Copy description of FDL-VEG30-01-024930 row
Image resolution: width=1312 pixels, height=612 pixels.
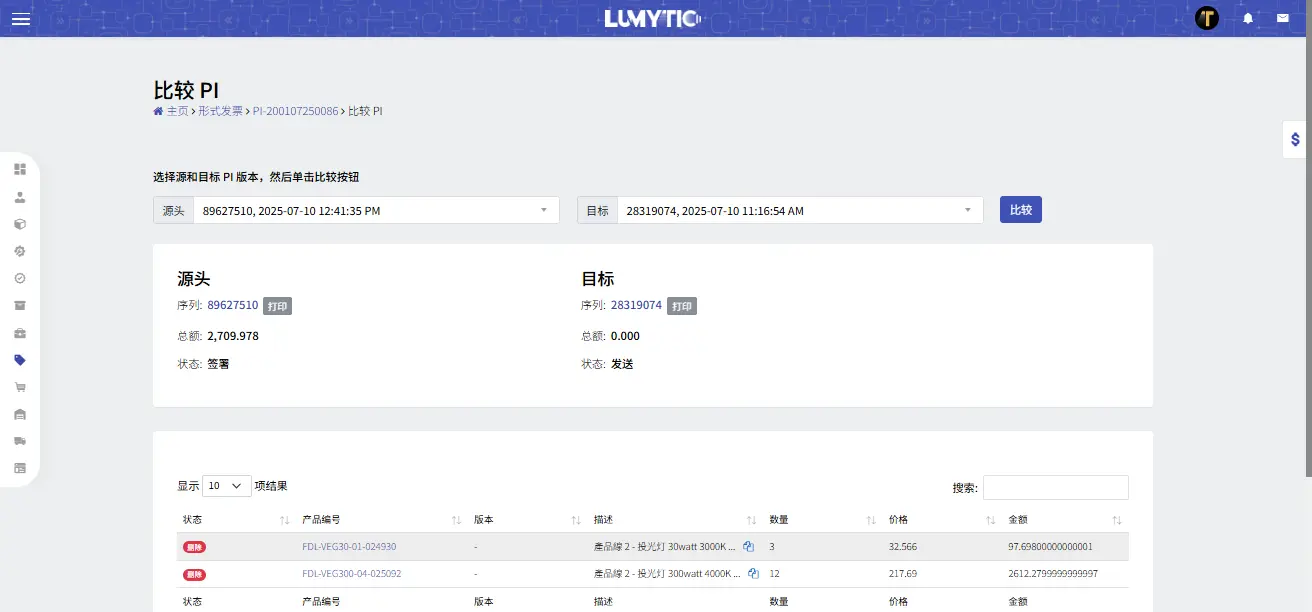coord(749,547)
